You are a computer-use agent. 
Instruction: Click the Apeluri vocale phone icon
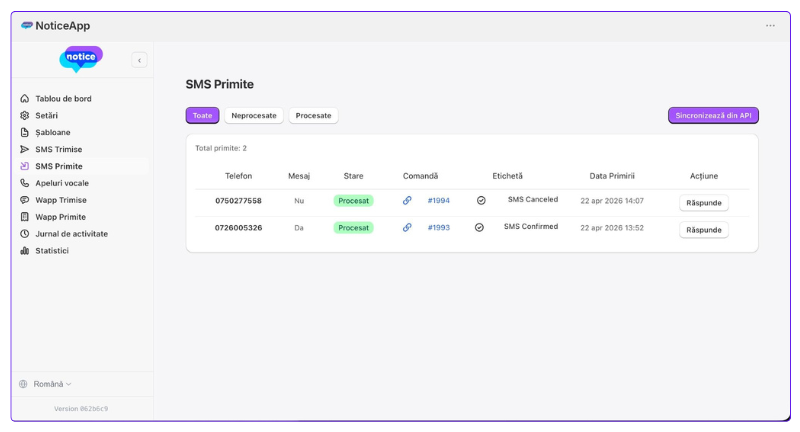[24, 183]
